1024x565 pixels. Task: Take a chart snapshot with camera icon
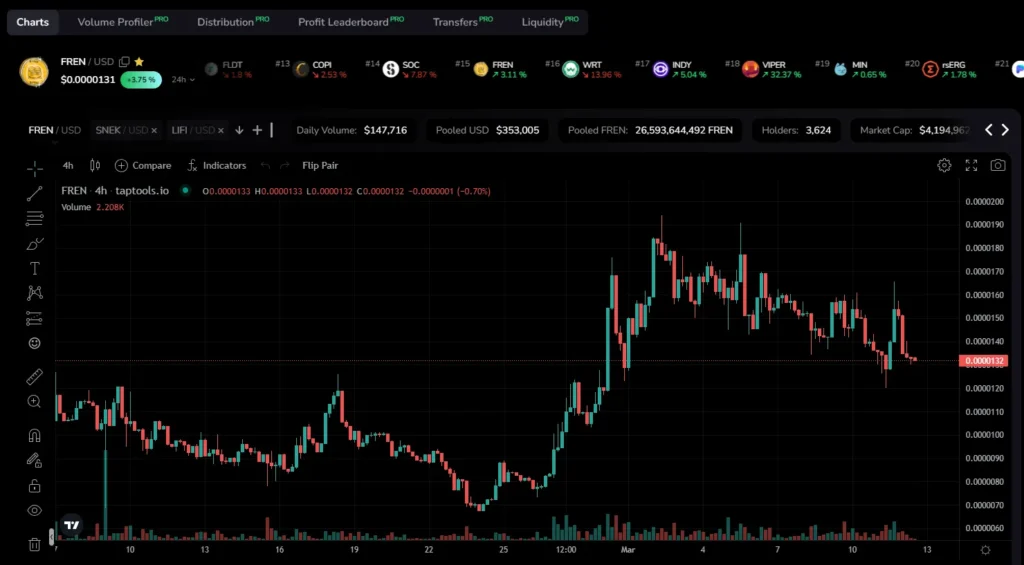pyautogui.click(x=998, y=165)
